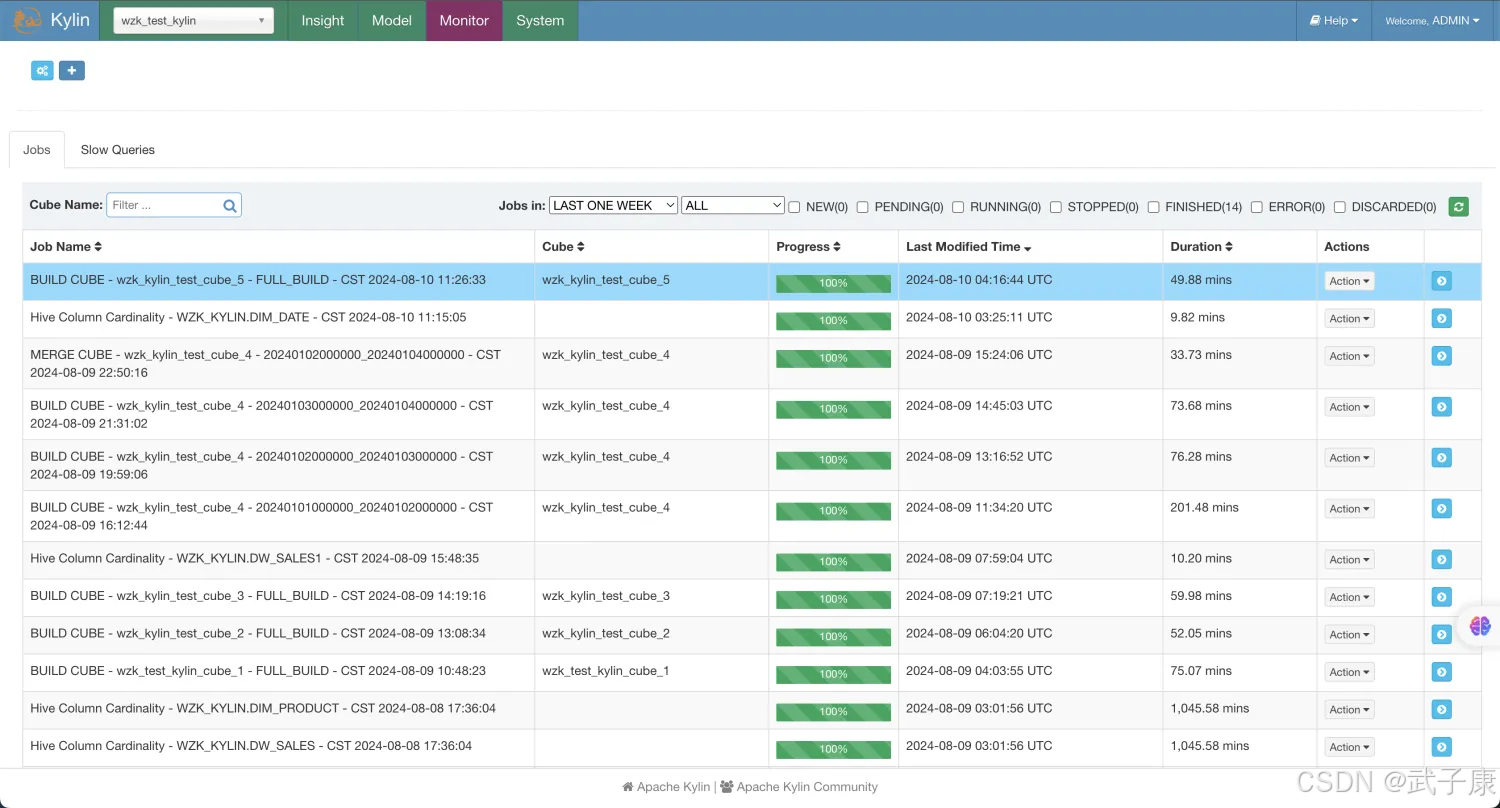Enable the FINISHED(14) checkbox

click(x=1154, y=207)
